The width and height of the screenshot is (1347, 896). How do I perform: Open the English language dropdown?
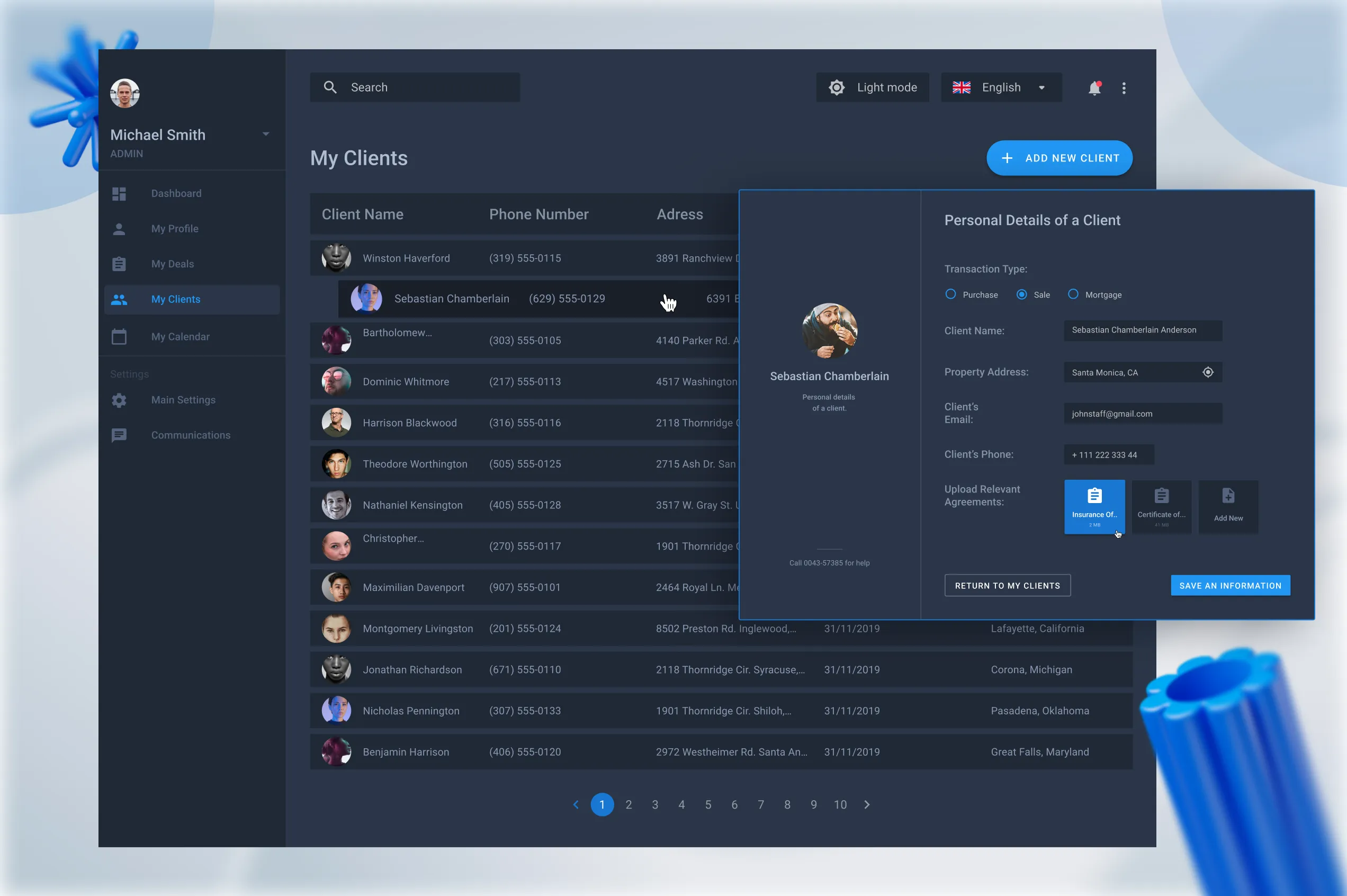pyautogui.click(x=1001, y=87)
